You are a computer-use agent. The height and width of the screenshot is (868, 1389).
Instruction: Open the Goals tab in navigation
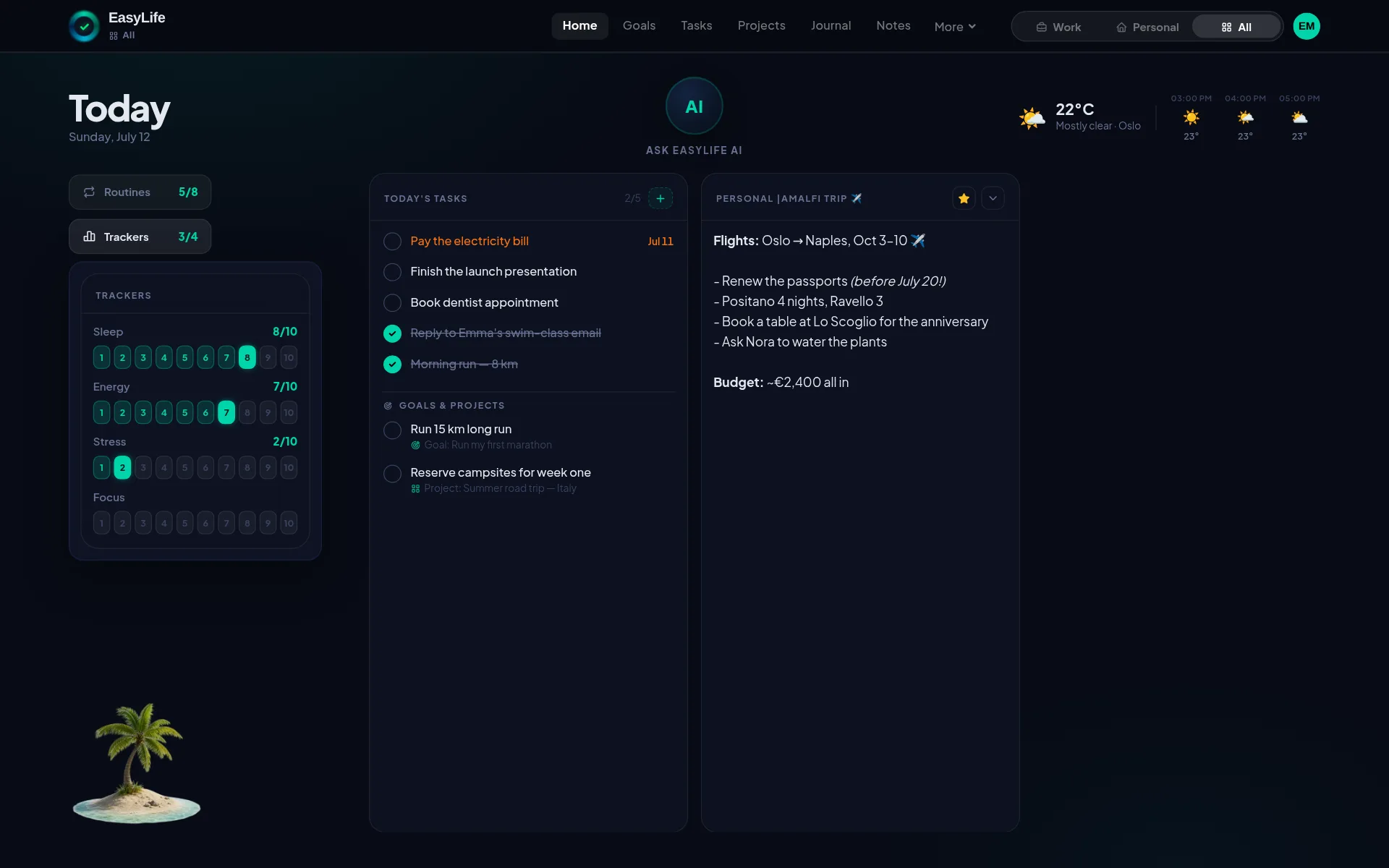click(x=639, y=26)
